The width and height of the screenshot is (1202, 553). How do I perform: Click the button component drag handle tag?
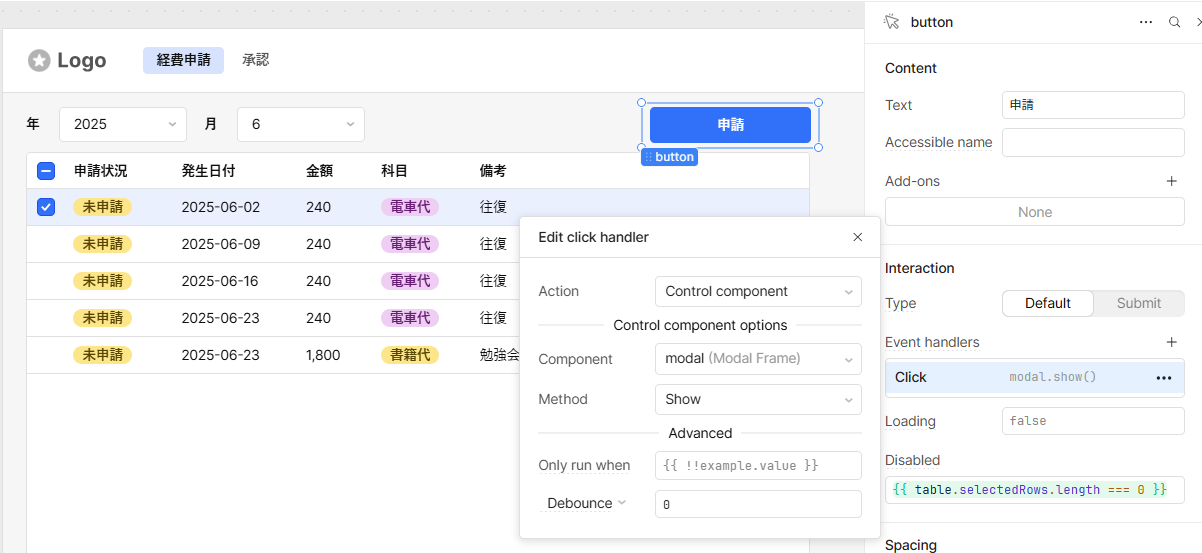(x=669, y=157)
